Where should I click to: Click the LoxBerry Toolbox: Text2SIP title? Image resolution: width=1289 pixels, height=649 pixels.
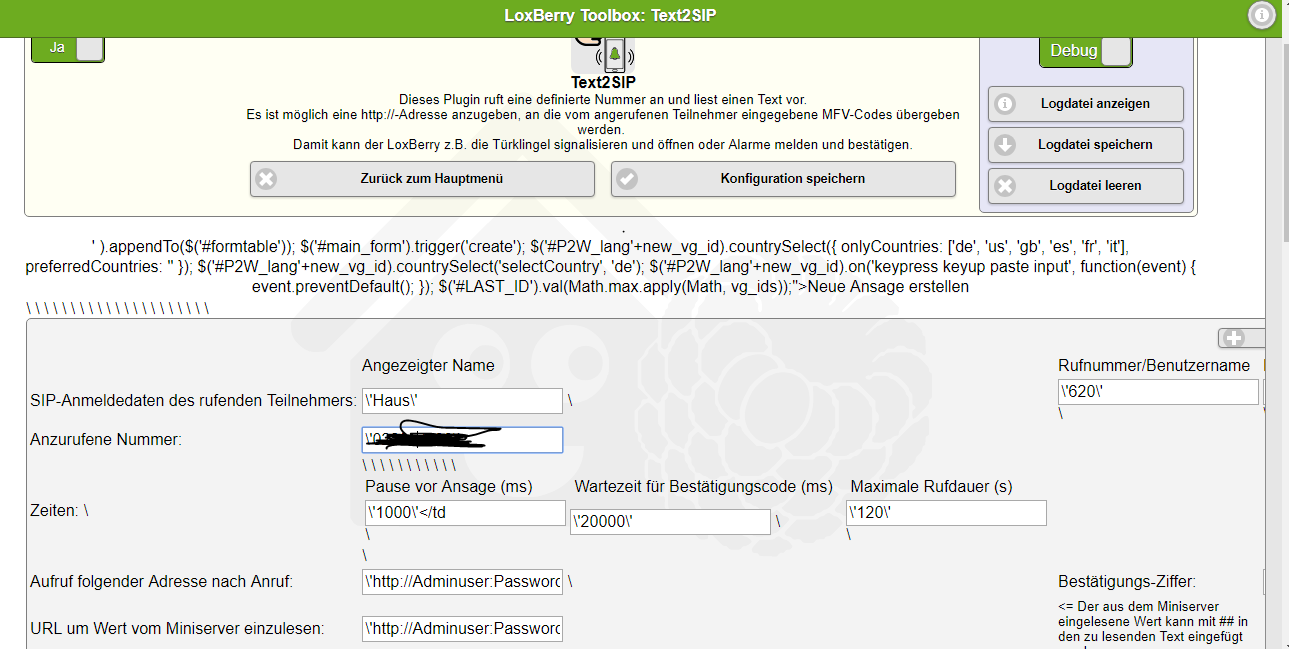click(610, 15)
